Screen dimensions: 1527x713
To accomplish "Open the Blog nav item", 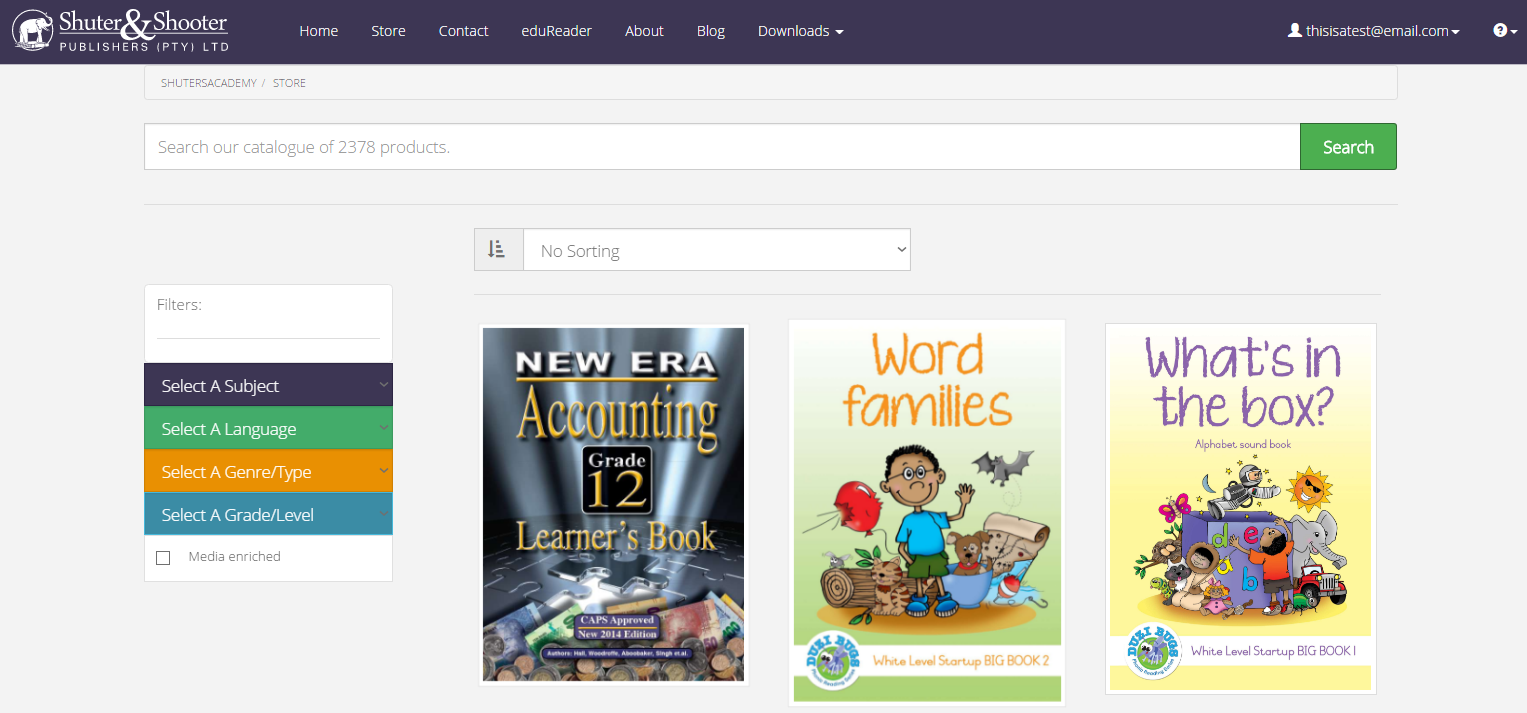I will point(711,31).
